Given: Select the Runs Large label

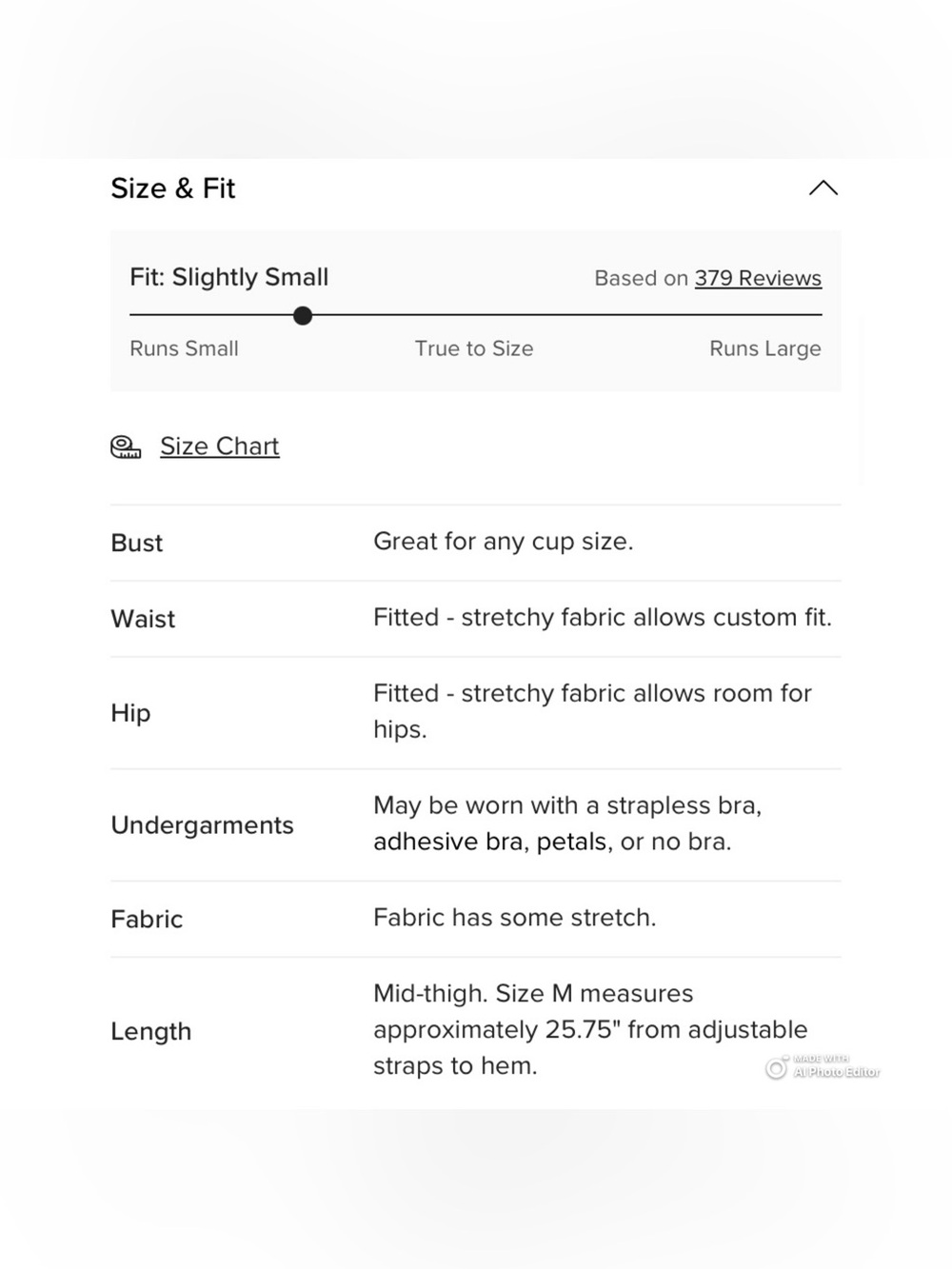Looking at the screenshot, I should pyautogui.click(x=765, y=348).
